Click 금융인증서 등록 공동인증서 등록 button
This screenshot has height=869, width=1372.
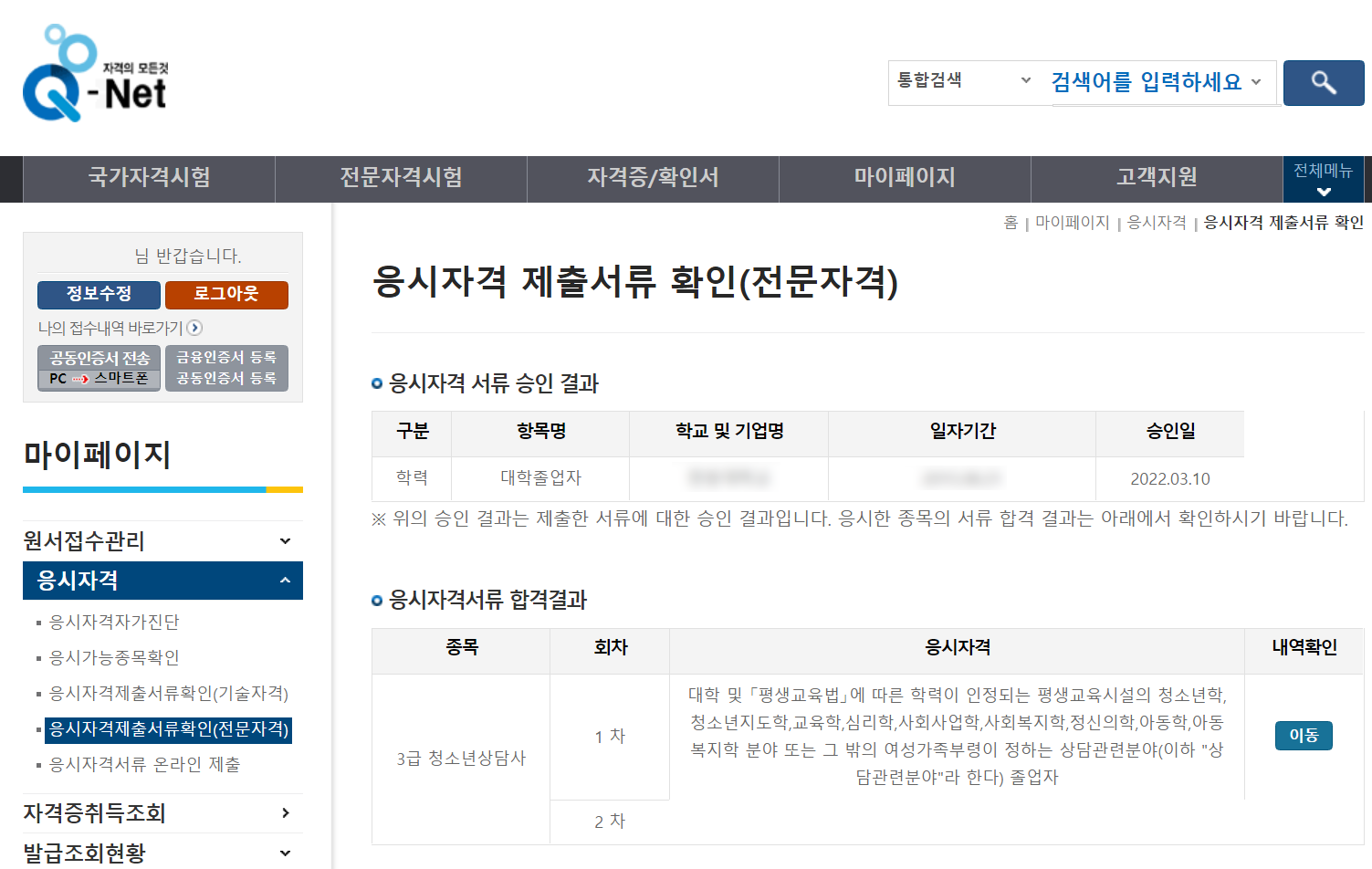tap(226, 368)
